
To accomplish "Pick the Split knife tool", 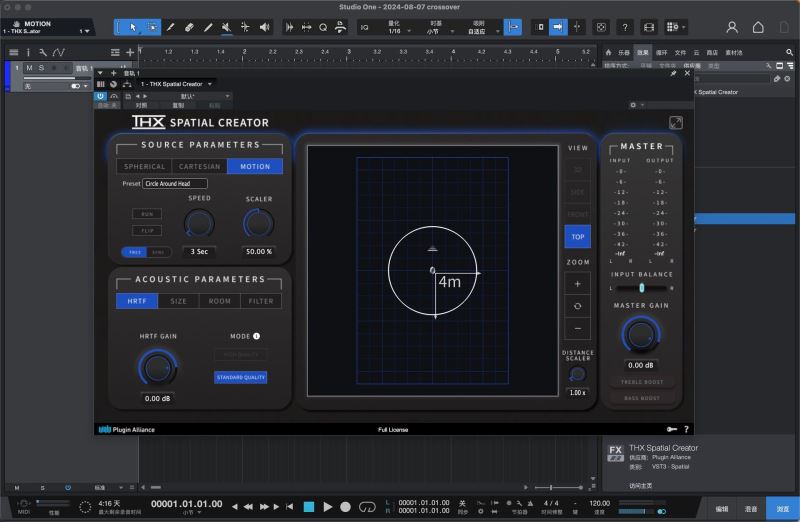I will point(170,27).
